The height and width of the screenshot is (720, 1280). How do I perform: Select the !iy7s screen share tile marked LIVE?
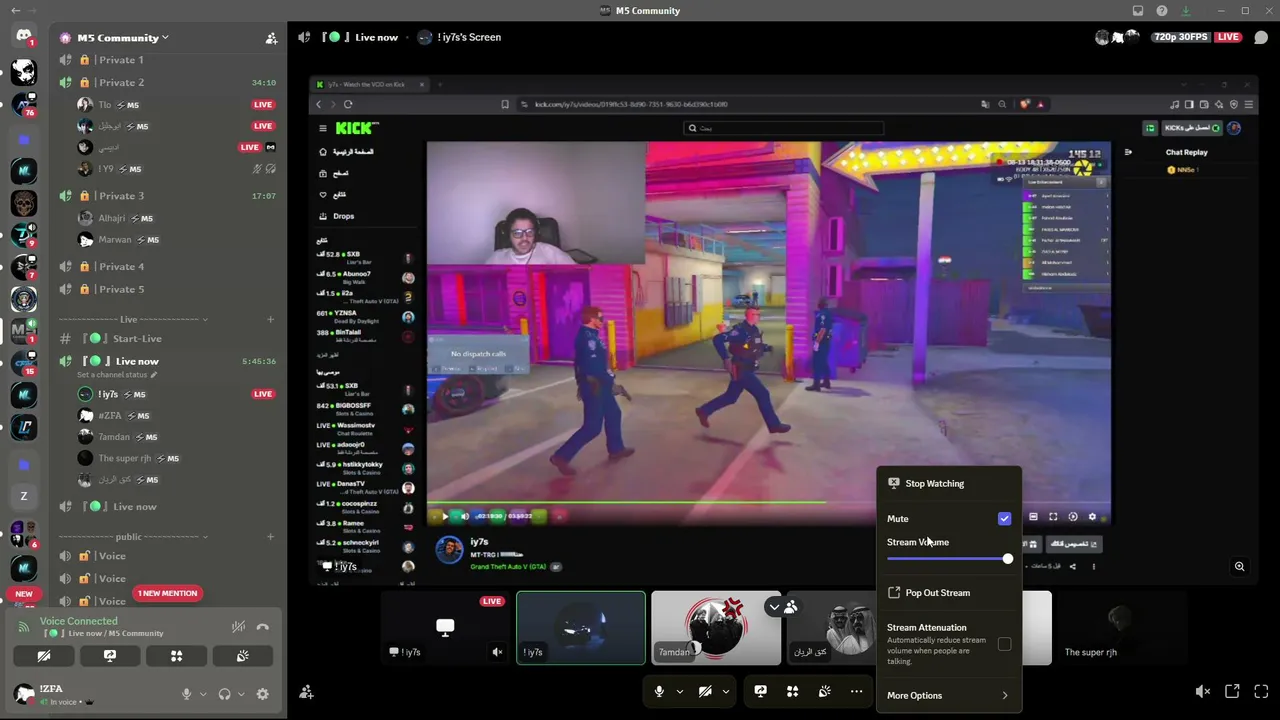[x=445, y=628]
